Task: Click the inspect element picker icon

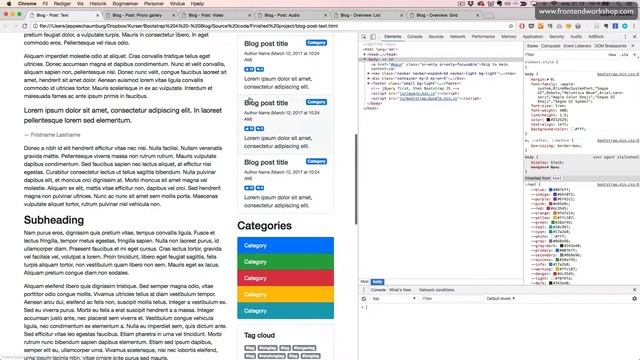Action: (x=364, y=37)
